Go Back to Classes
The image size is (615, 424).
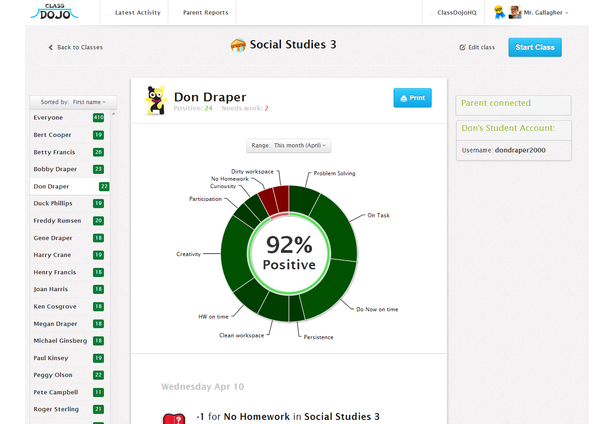click(x=76, y=47)
